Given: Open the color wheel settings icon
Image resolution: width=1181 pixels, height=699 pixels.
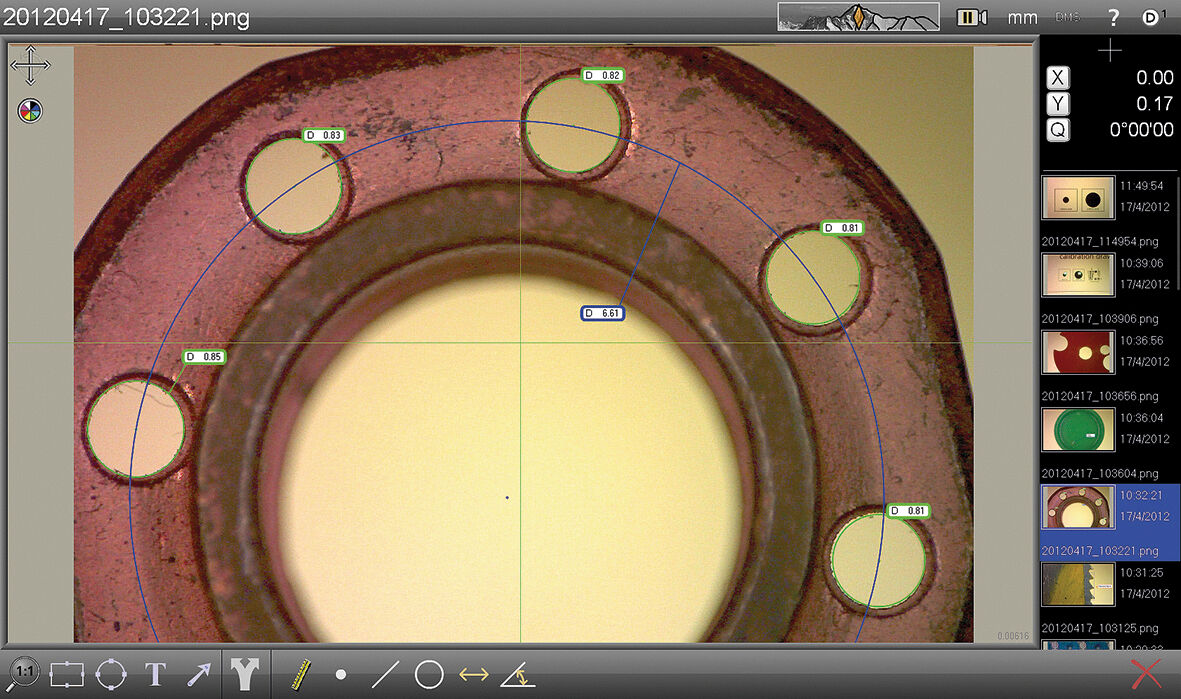Looking at the screenshot, I should click(30, 111).
